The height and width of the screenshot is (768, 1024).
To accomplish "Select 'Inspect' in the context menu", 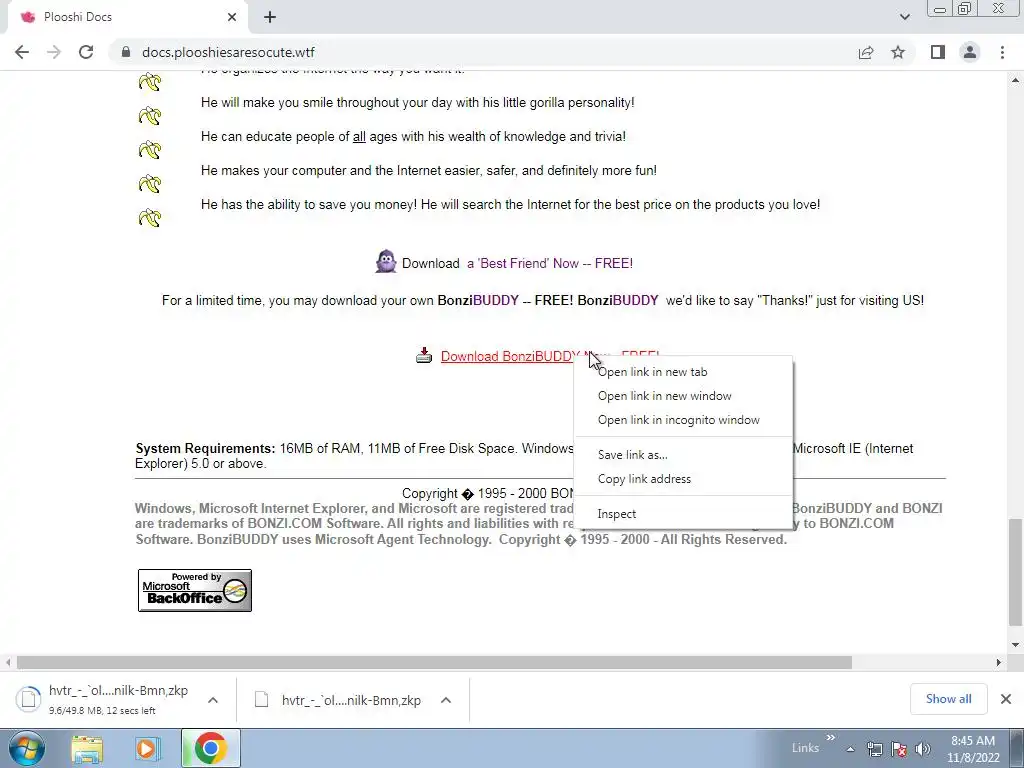I will (x=683, y=514).
